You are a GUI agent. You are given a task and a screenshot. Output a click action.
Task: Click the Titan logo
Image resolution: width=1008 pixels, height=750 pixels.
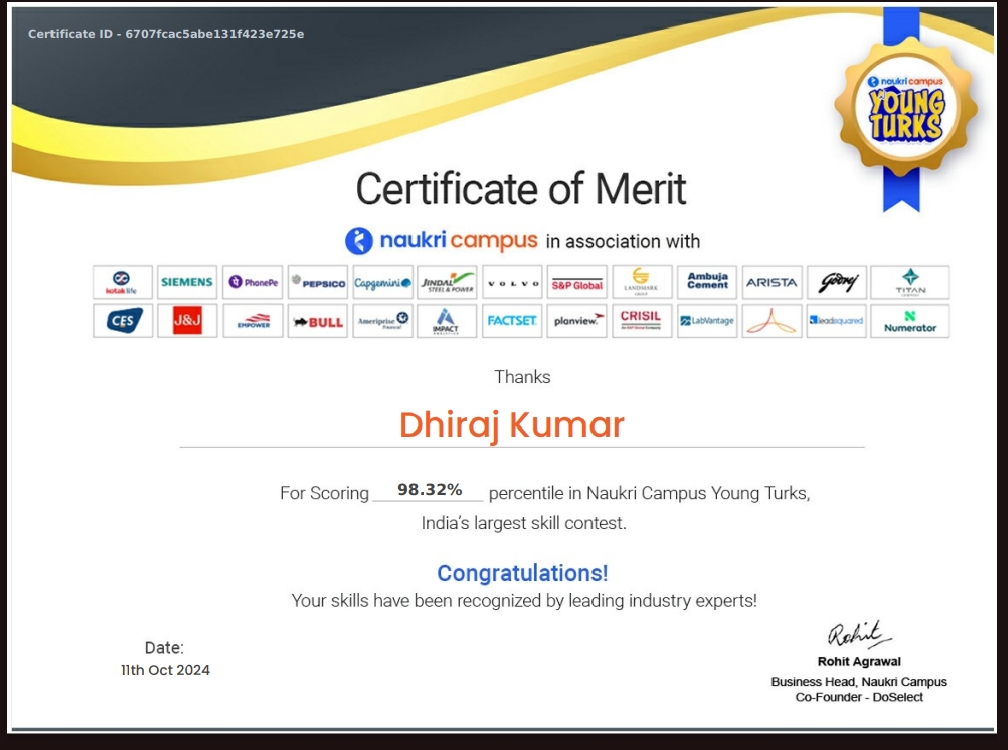click(910, 282)
